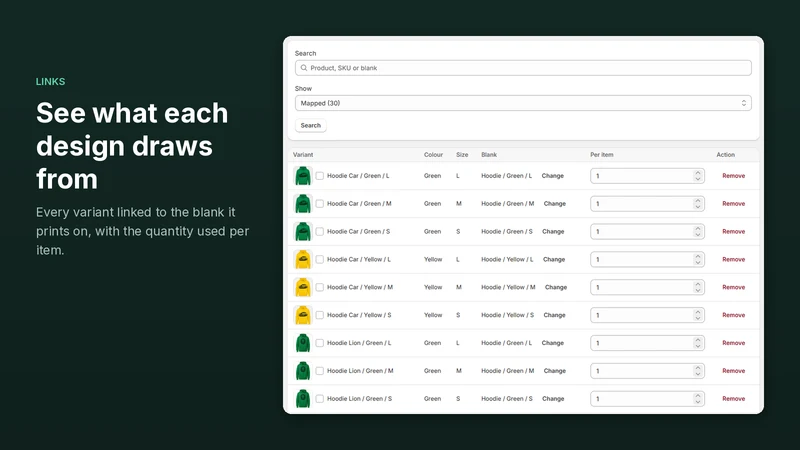Viewport: 800px width, 450px height.
Task: Open the Hoodie Lion / Green / M thumbnail
Action: tap(303, 371)
